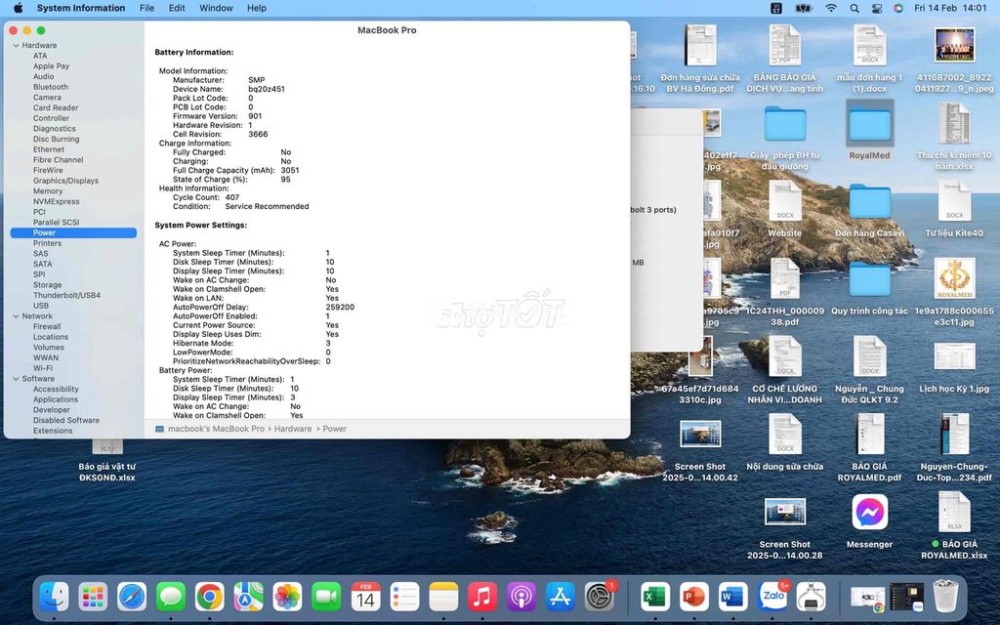
Task: Click Power in the bottom path bar
Action: [x=335, y=429]
